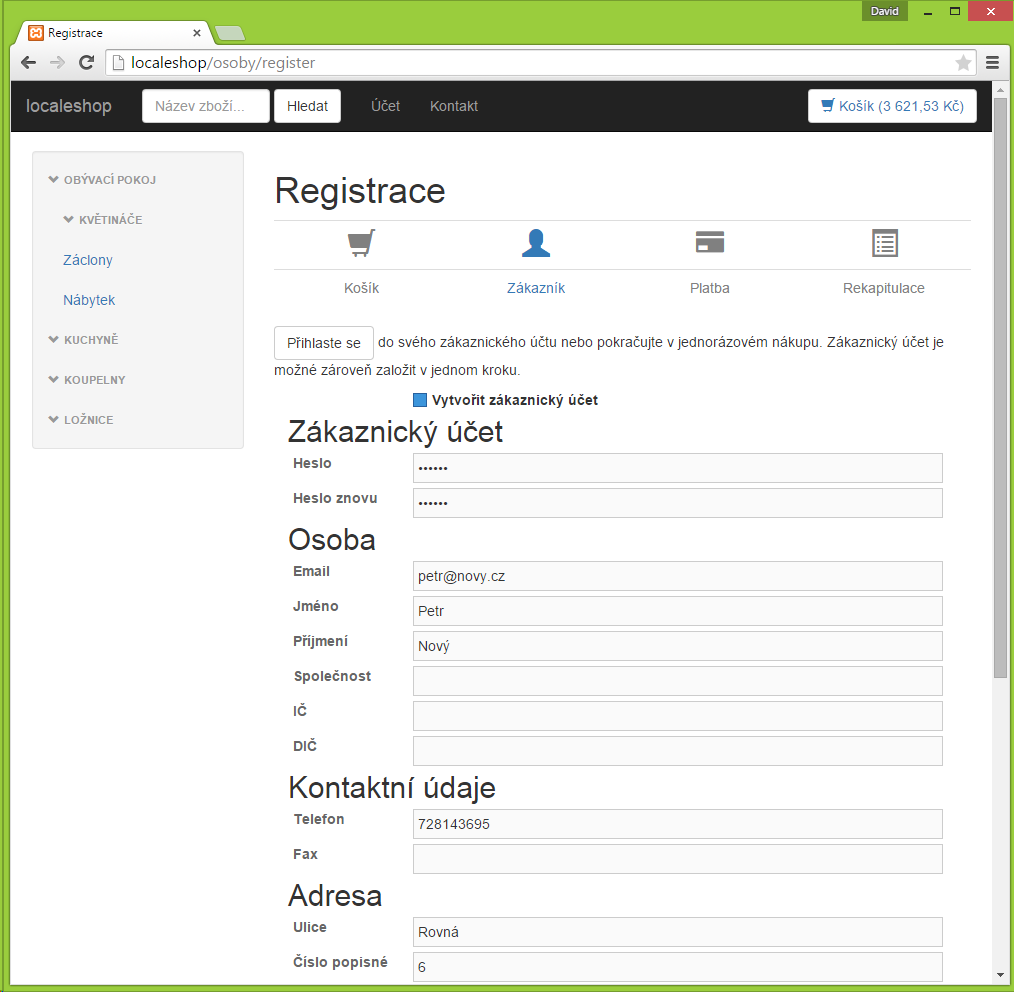
Task: Click the recapitulation list step icon
Action: pyautogui.click(x=884, y=243)
